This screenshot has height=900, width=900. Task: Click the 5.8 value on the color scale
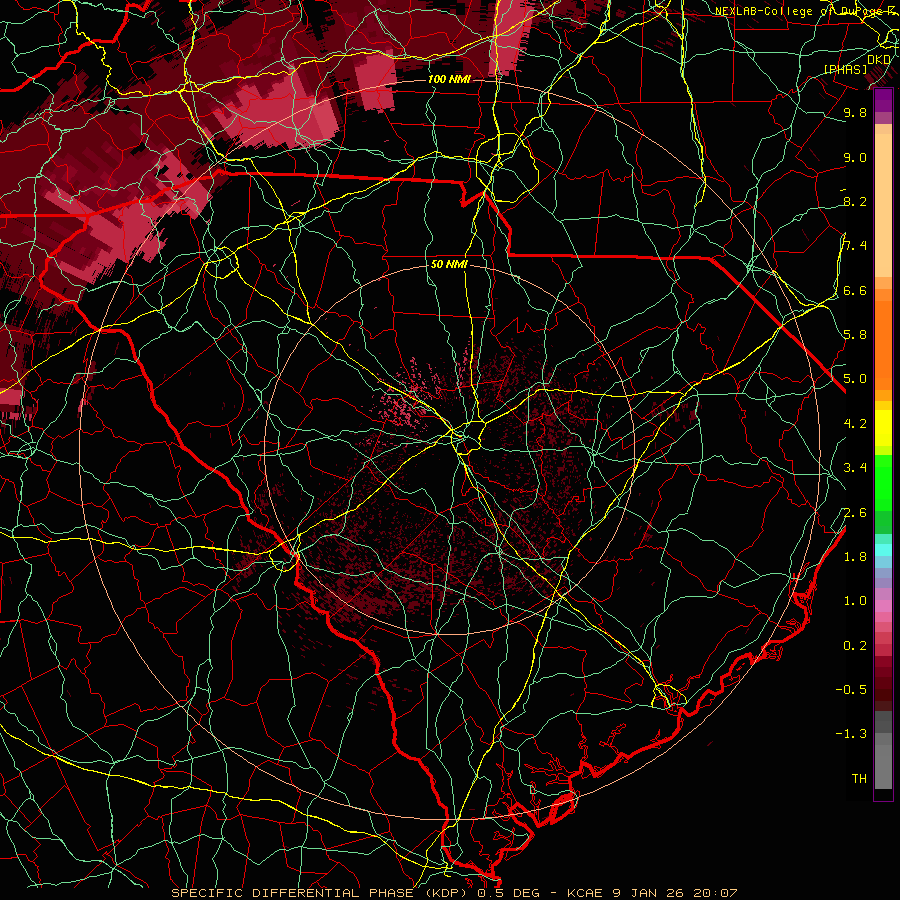(855, 335)
